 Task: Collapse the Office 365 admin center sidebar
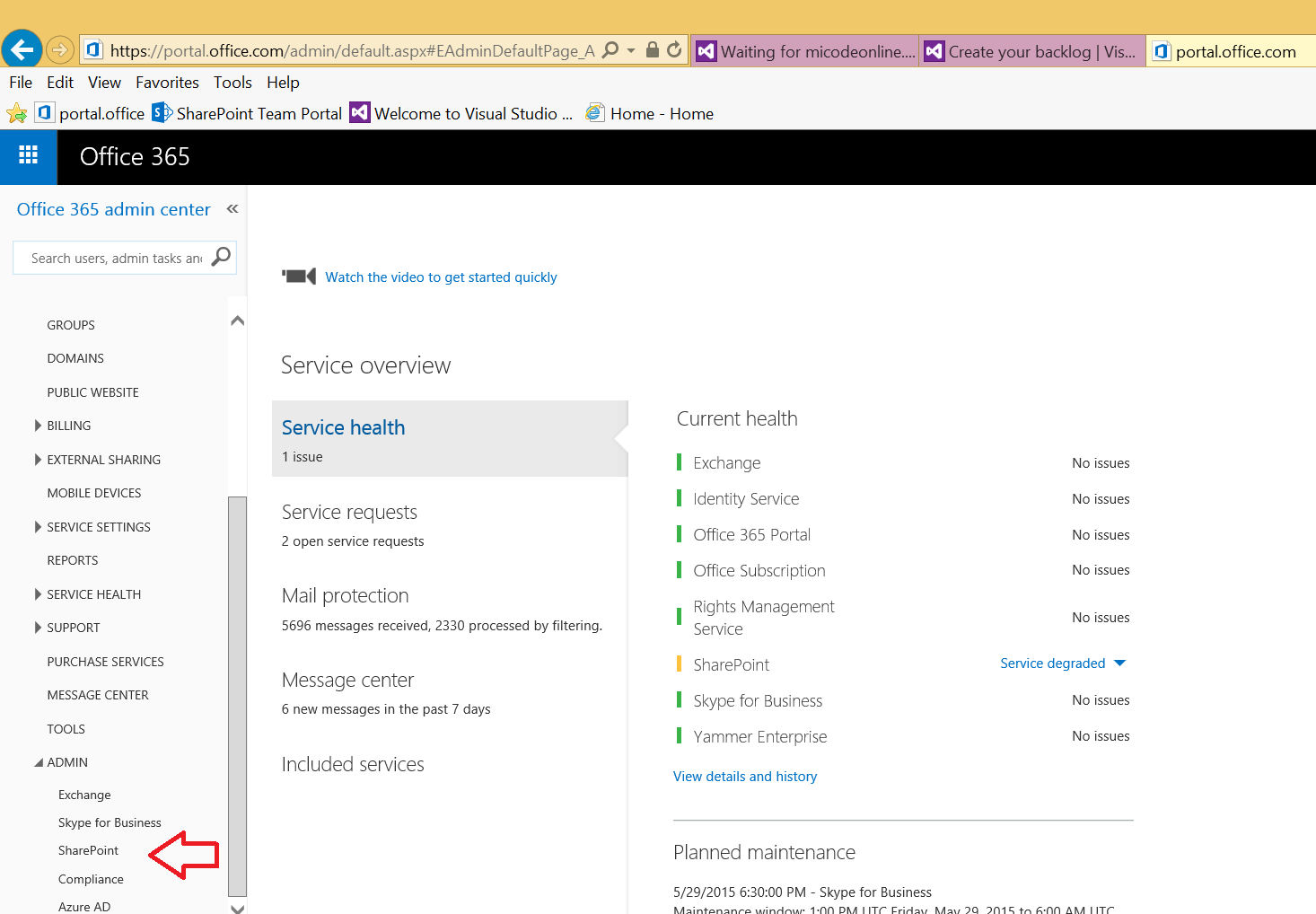232,208
